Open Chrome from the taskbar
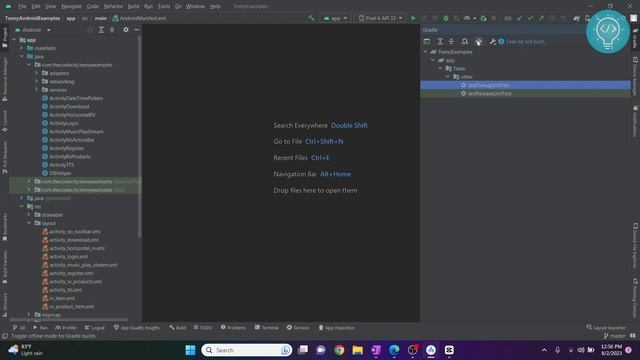The image size is (640, 360). point(339,350)
